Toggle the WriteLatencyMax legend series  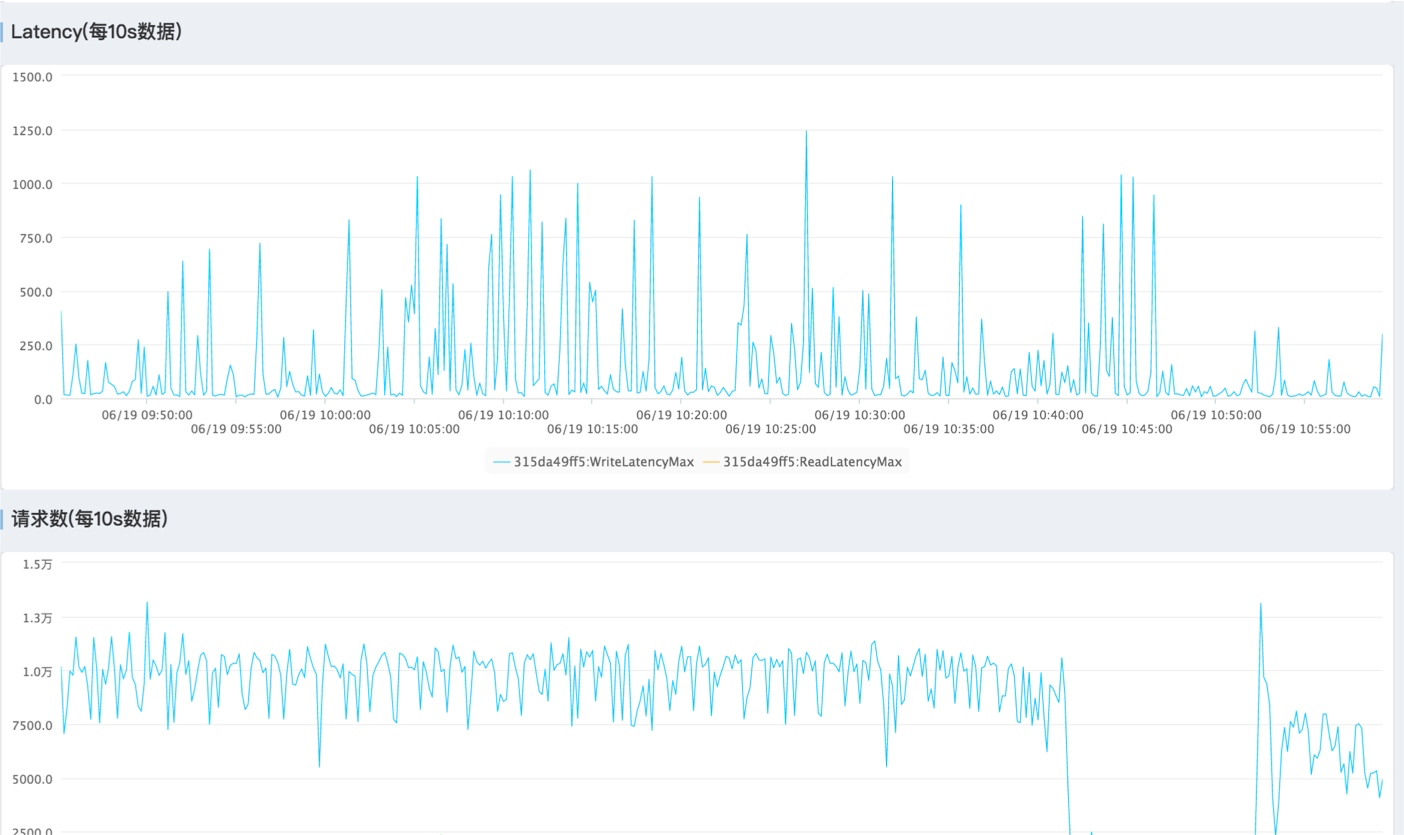click(593, 462)
